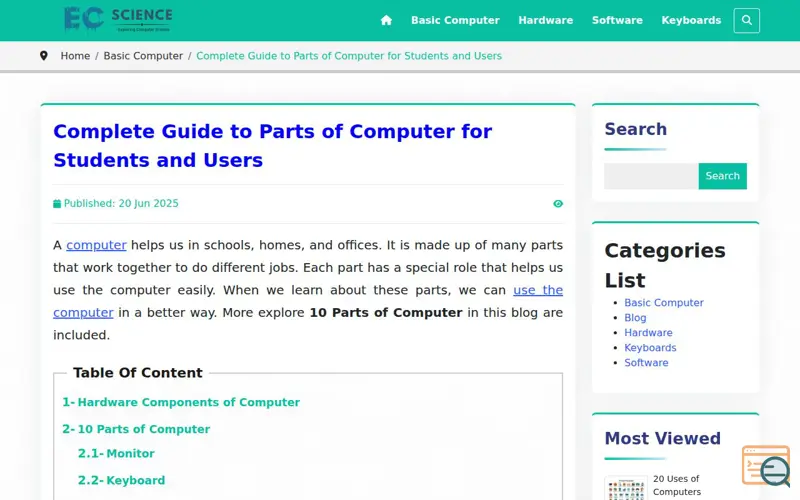Click 'Published: 20 Jun 2025' date text
800x500 pixels.
[x=121, y=204]
